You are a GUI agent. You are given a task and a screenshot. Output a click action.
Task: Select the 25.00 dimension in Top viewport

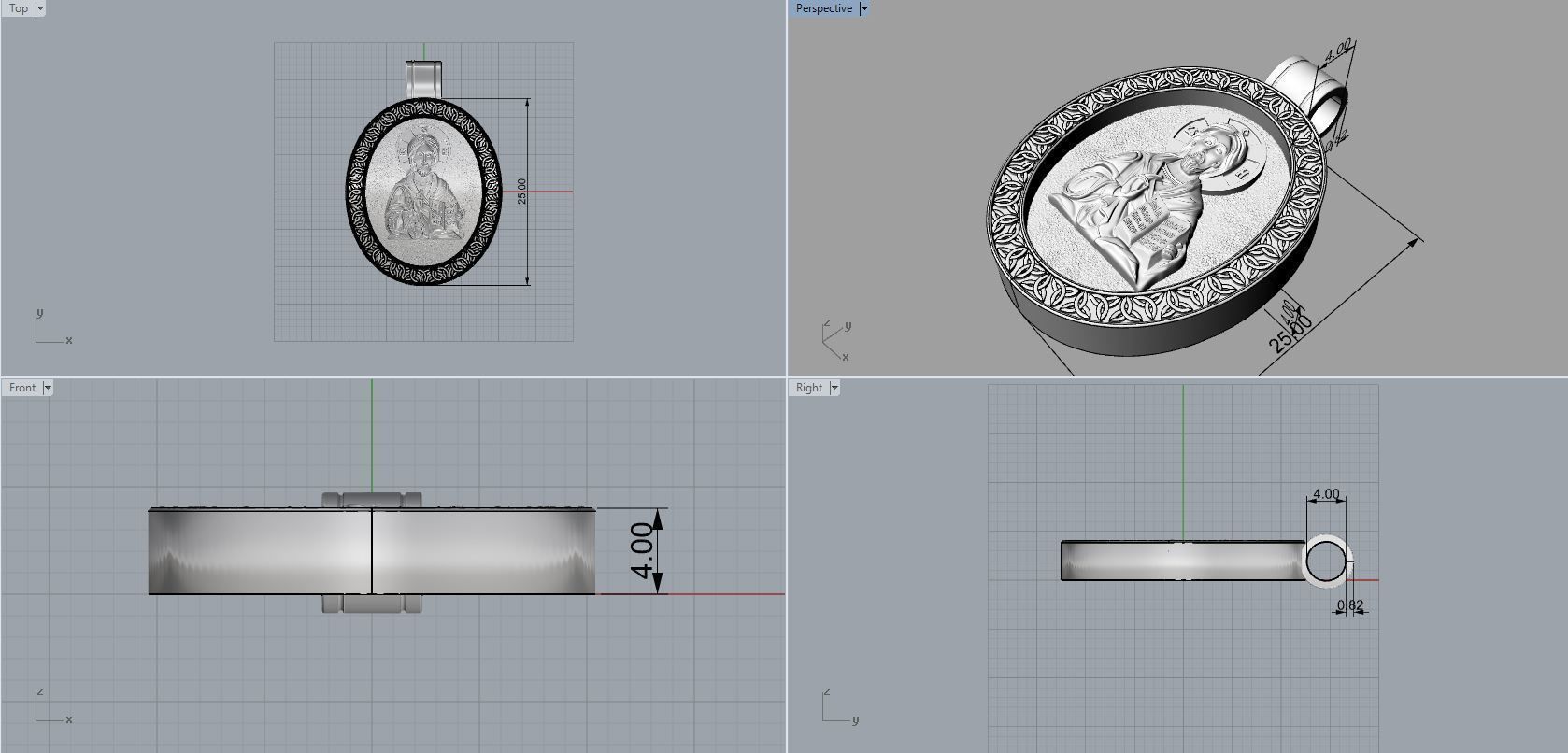tap(521, 191)
